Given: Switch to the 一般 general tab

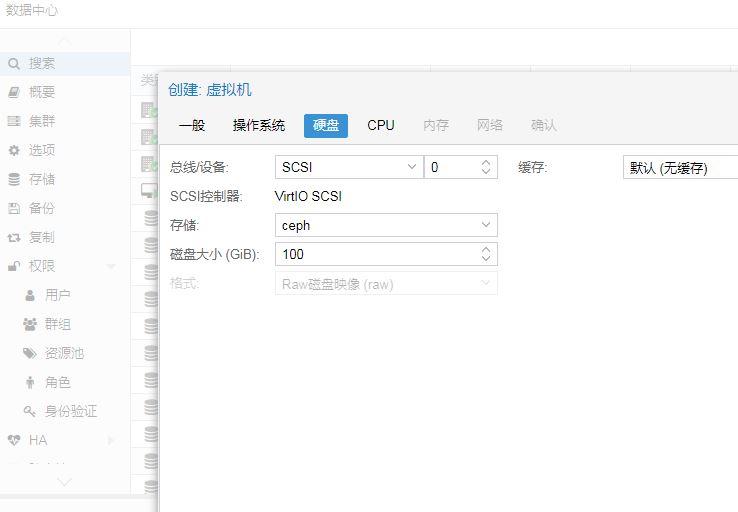Looking at the screenshot, I should [x=192, y=125].
